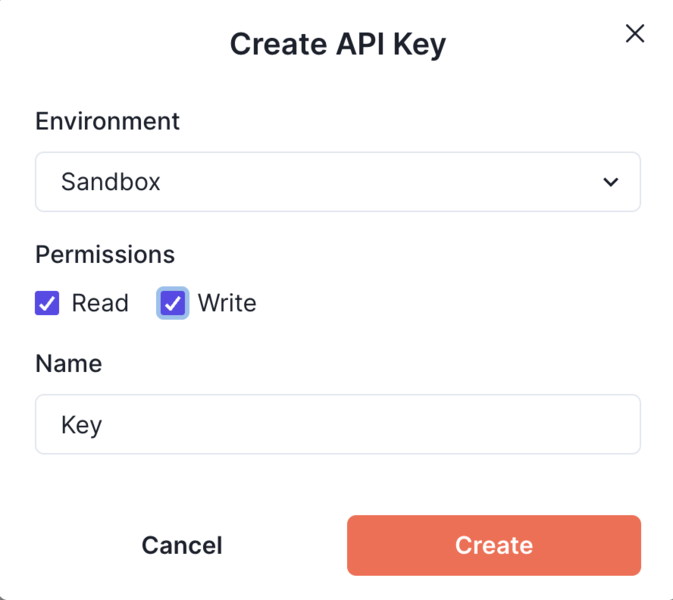
Task: Click the Read permission label
Action: [100, 303]
